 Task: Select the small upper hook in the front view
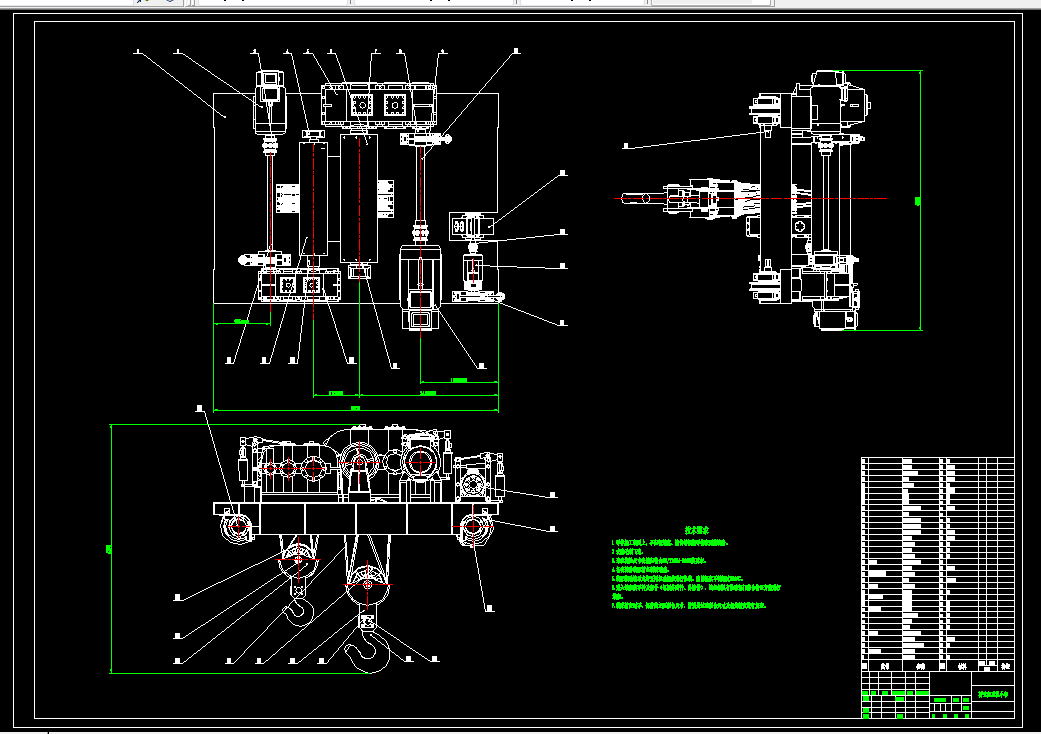pos(301,611)
